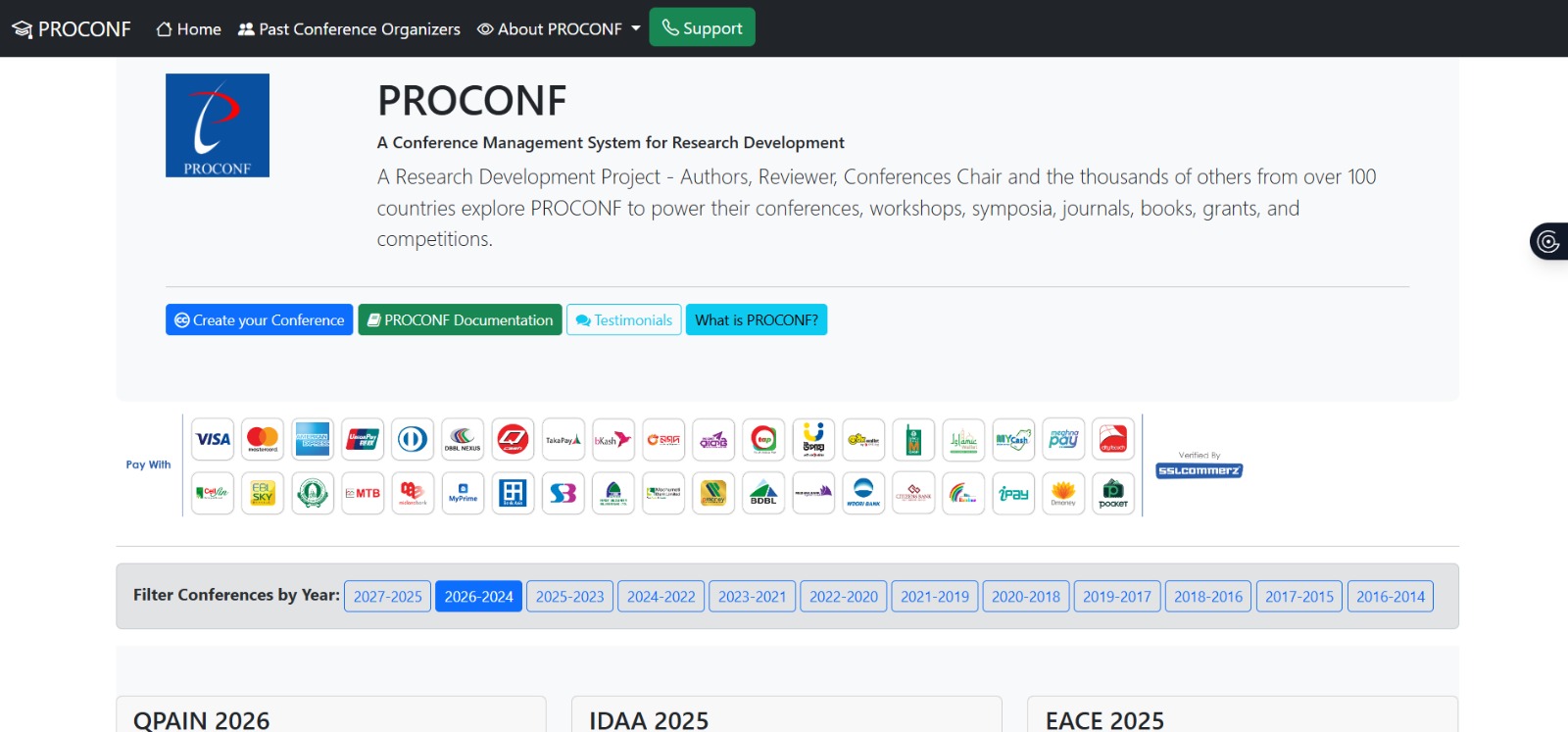
Task: Select the BDBL bank icon
Action: click(x=763, y=493)
